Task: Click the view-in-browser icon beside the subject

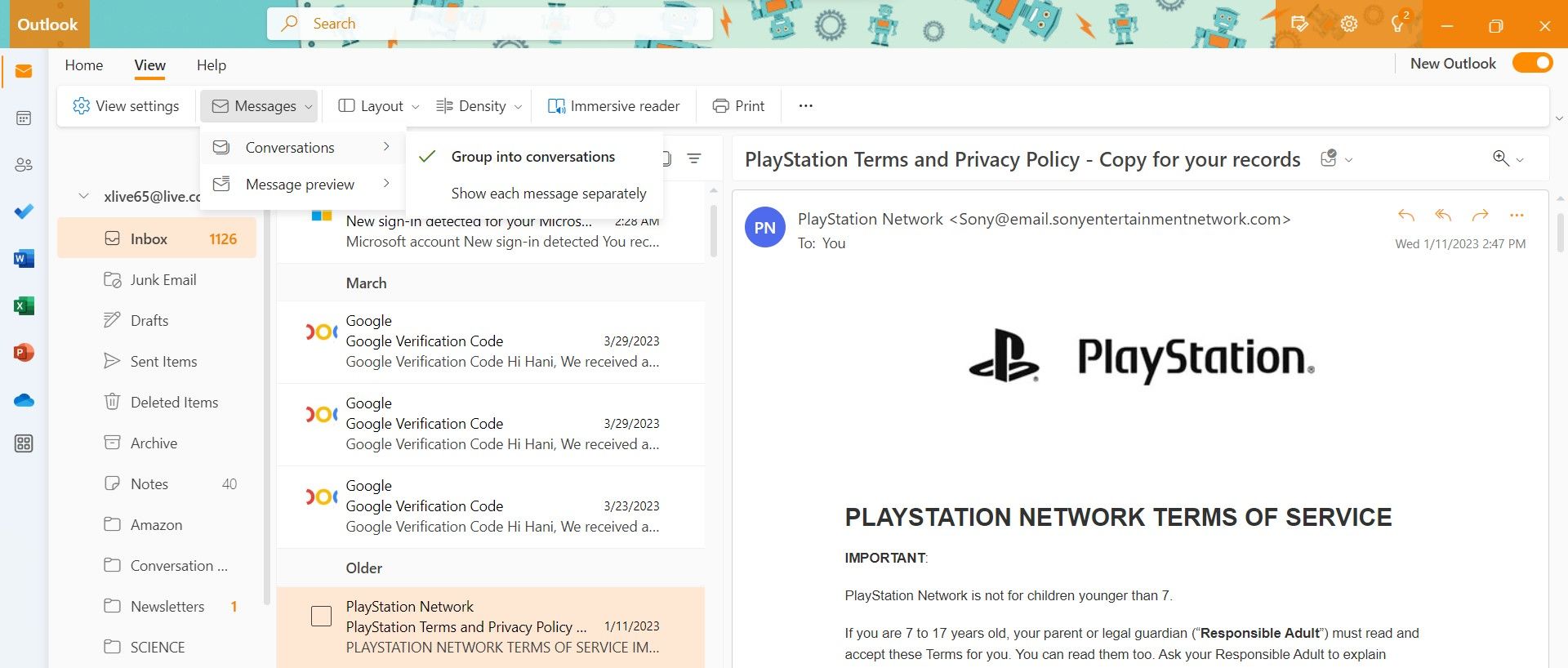Action: click(1329, 158)
